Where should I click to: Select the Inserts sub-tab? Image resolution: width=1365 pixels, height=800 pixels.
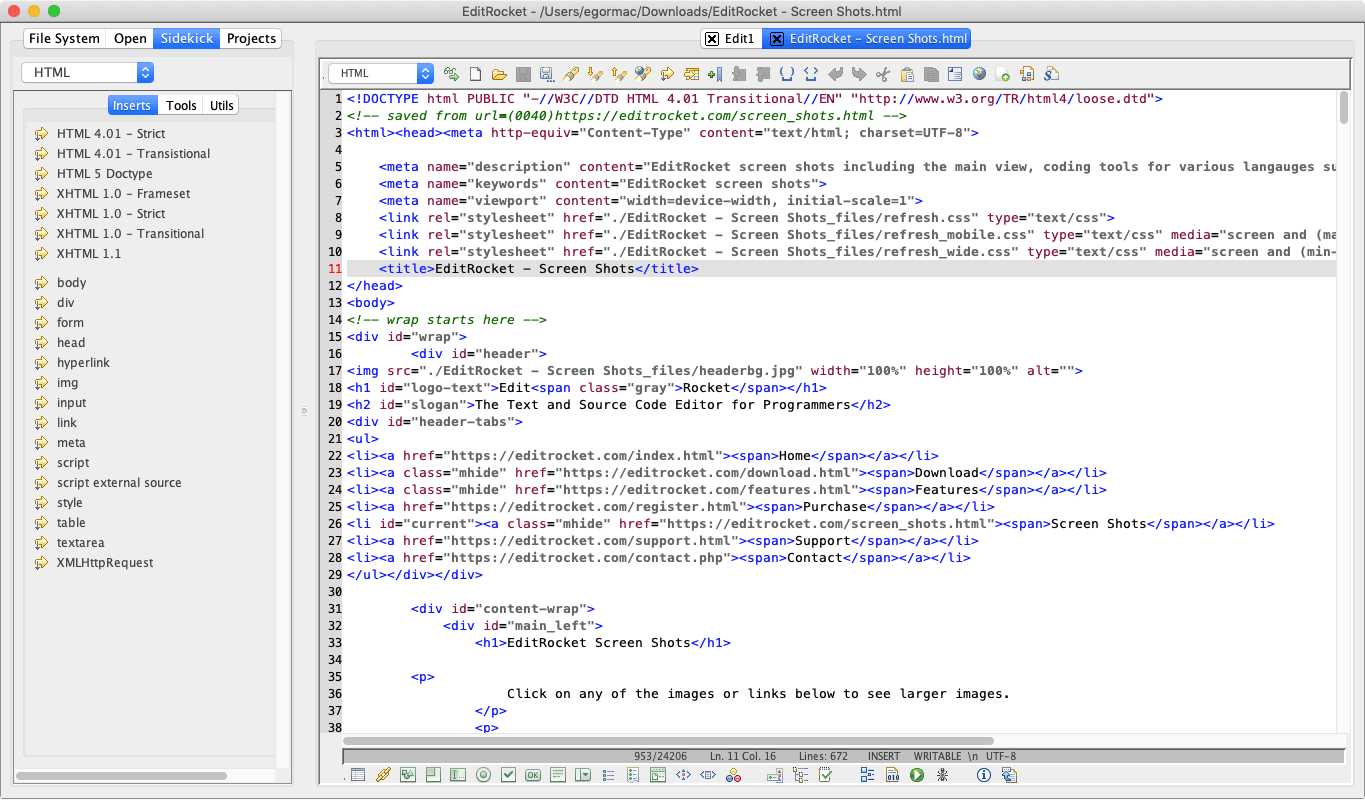132,105
